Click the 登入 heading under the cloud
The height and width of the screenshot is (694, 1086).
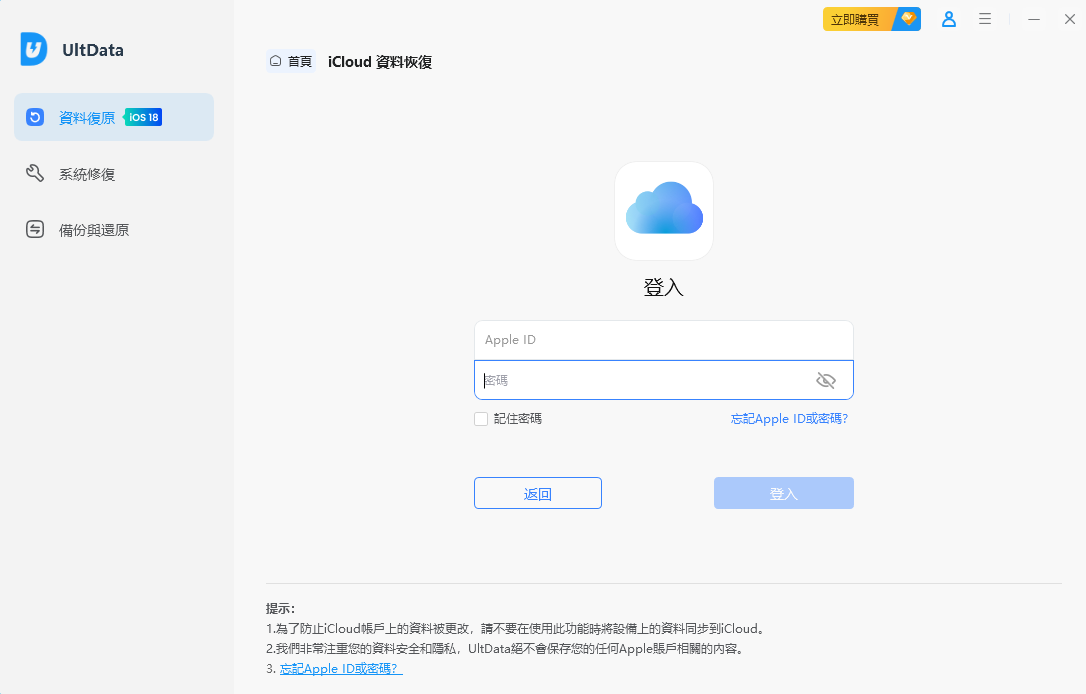(x=664, y=287)
